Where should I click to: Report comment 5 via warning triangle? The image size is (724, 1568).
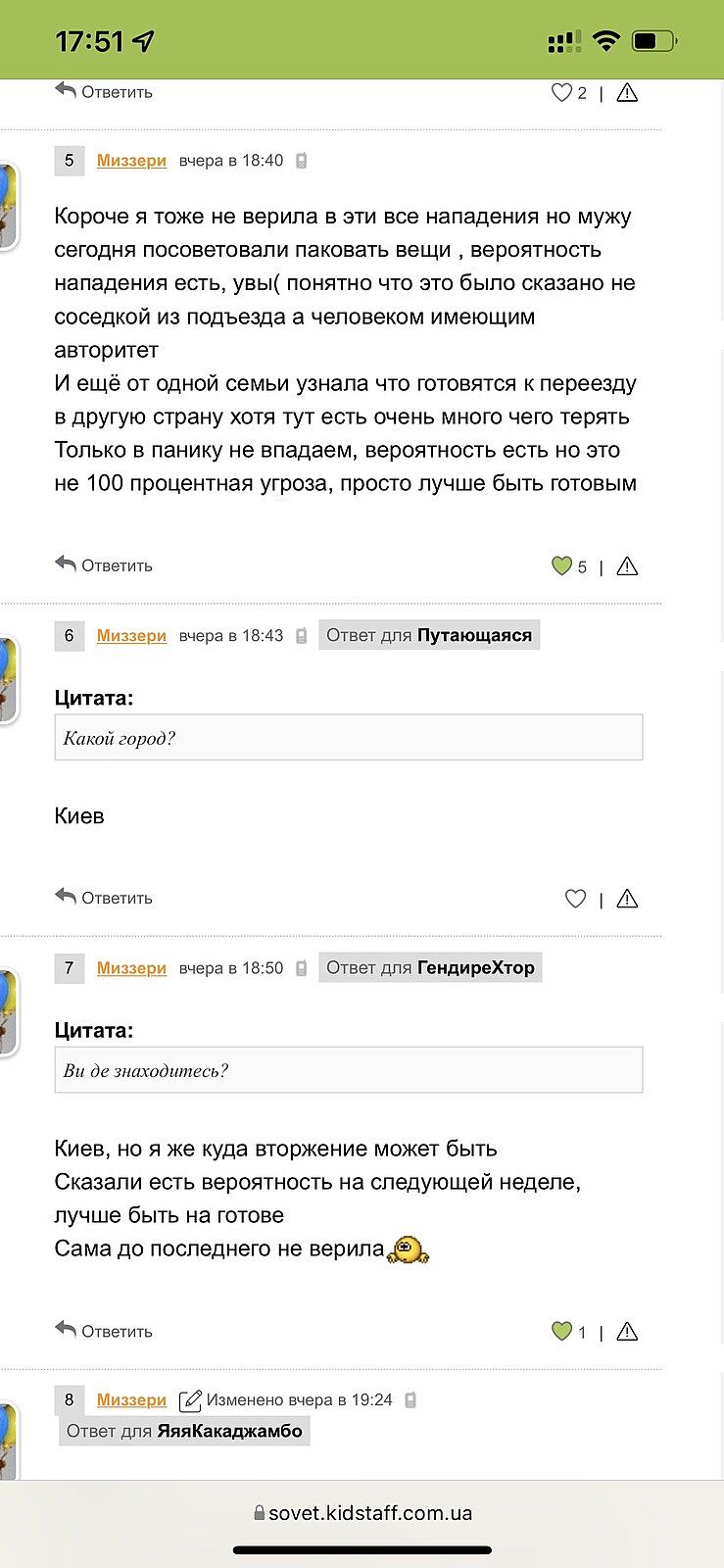pos(627,566)
